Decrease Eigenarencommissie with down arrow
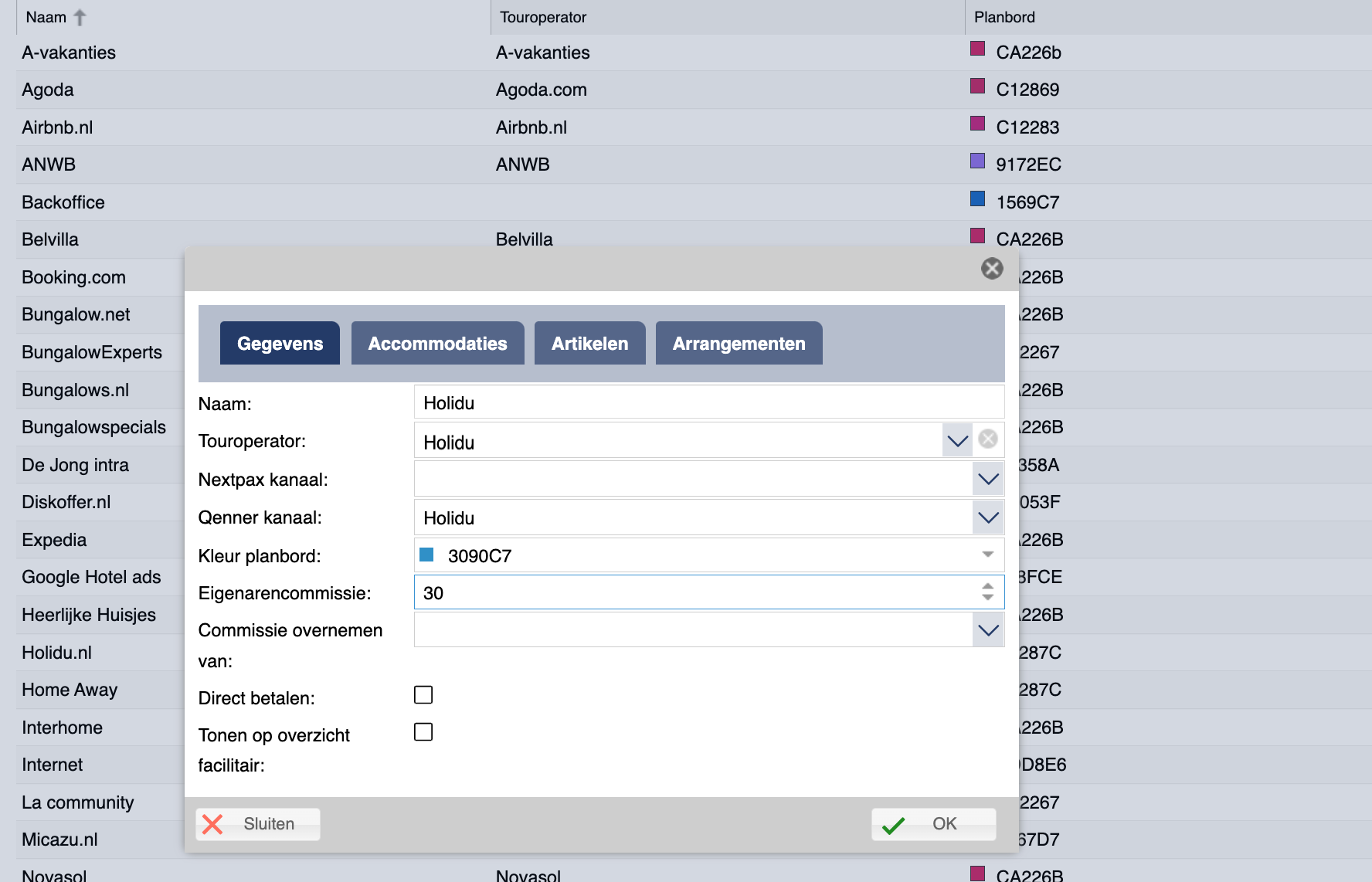 click(988, 597)
